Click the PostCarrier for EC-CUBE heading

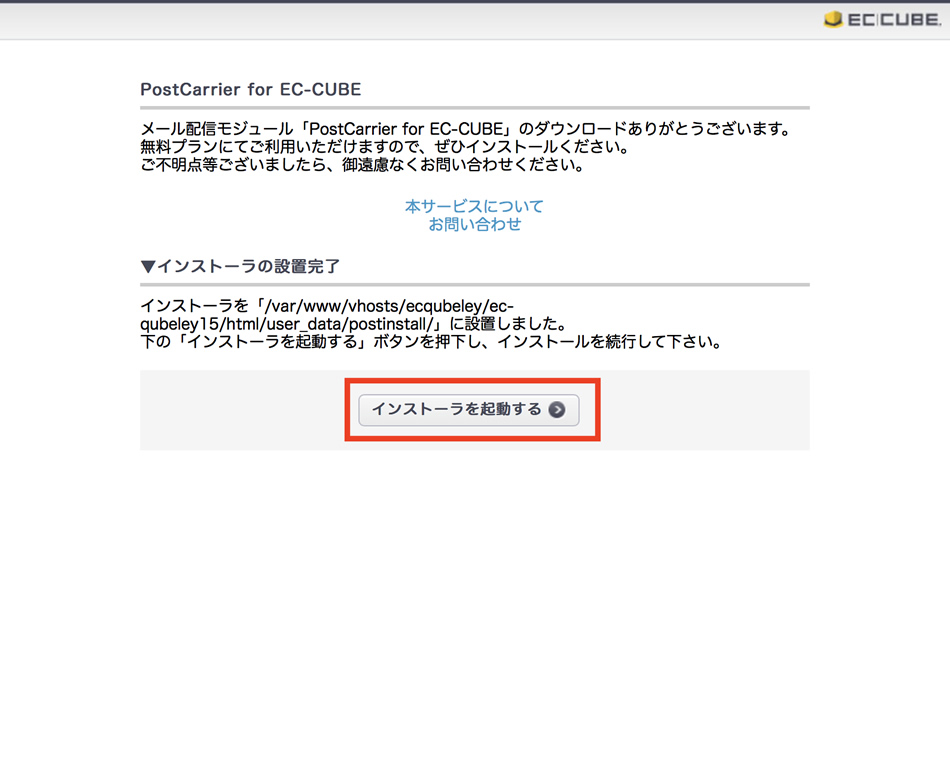[250, 90]
